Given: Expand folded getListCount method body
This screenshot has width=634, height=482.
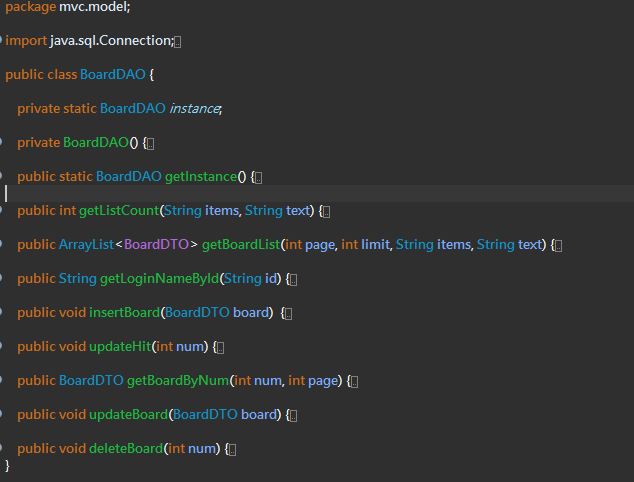Looking at the screenshot, I should [327, 212].
